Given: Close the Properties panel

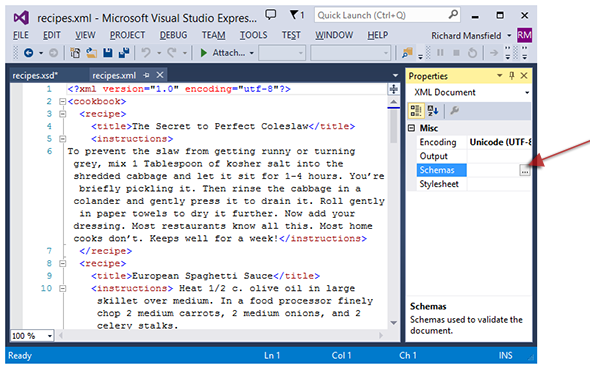Looking at the screenshot, I should (x=524, y=76).
